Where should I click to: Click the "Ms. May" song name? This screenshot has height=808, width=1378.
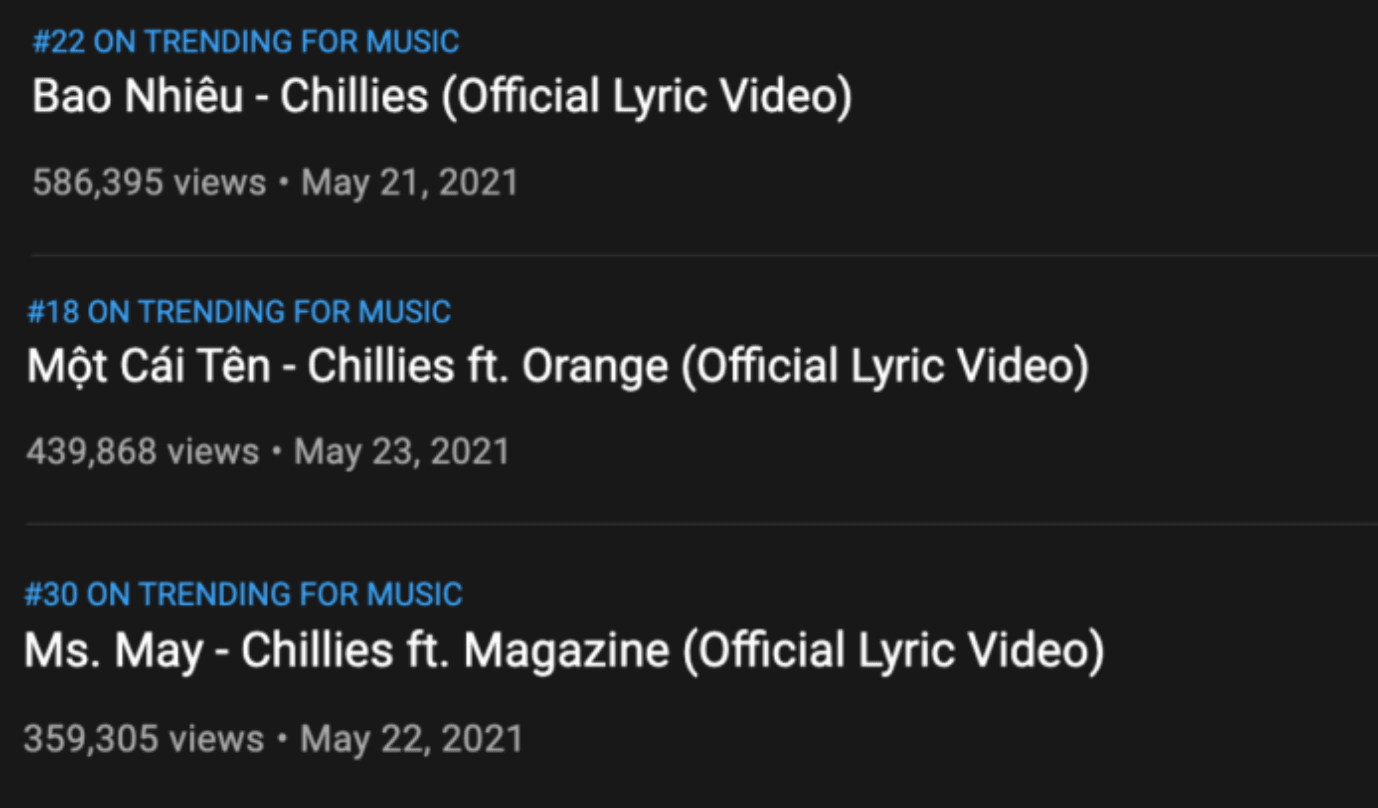[x=110, y=652]
